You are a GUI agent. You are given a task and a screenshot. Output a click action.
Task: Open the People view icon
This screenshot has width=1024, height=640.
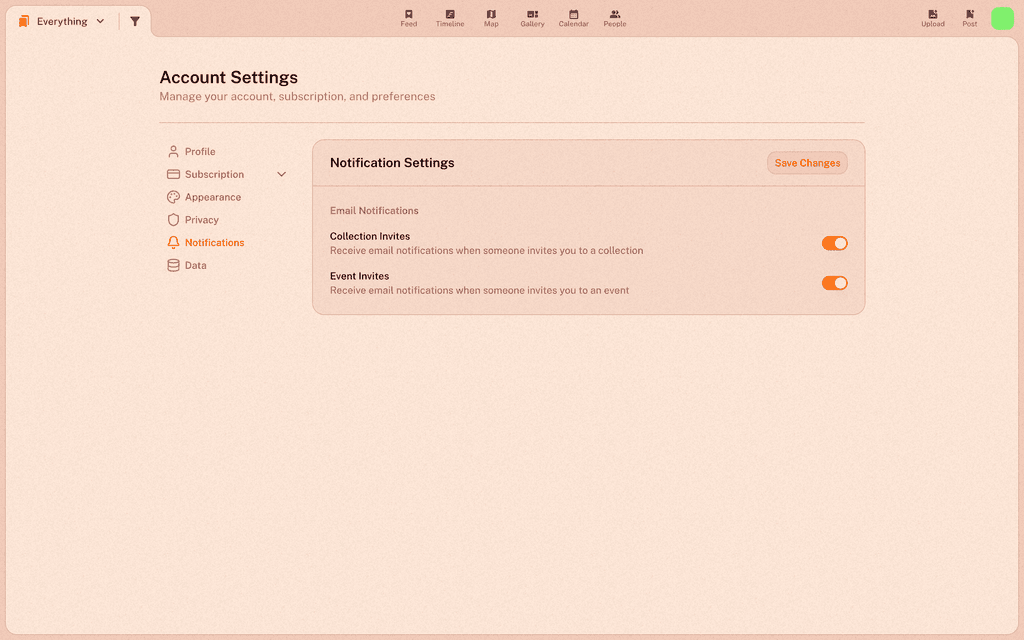pos(615,14)
